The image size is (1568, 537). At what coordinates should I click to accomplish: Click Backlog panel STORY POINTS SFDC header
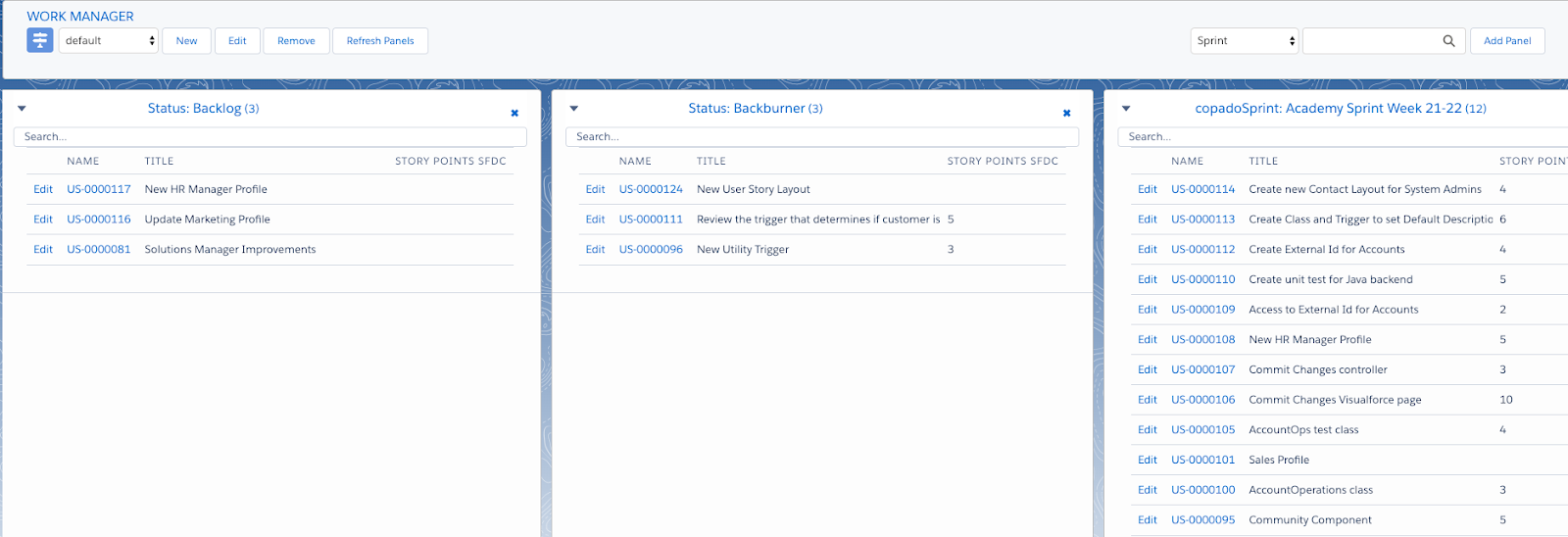tap(451, 162)
